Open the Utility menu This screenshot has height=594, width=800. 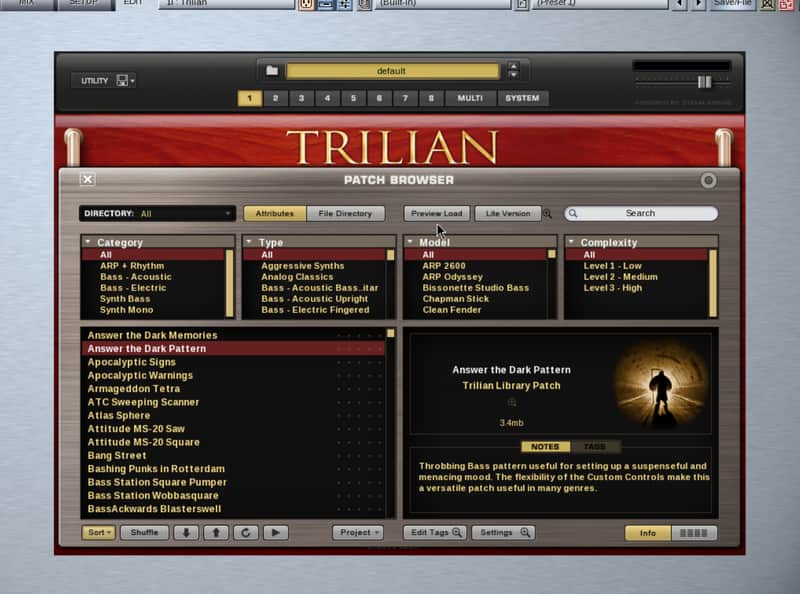[104, 81]
